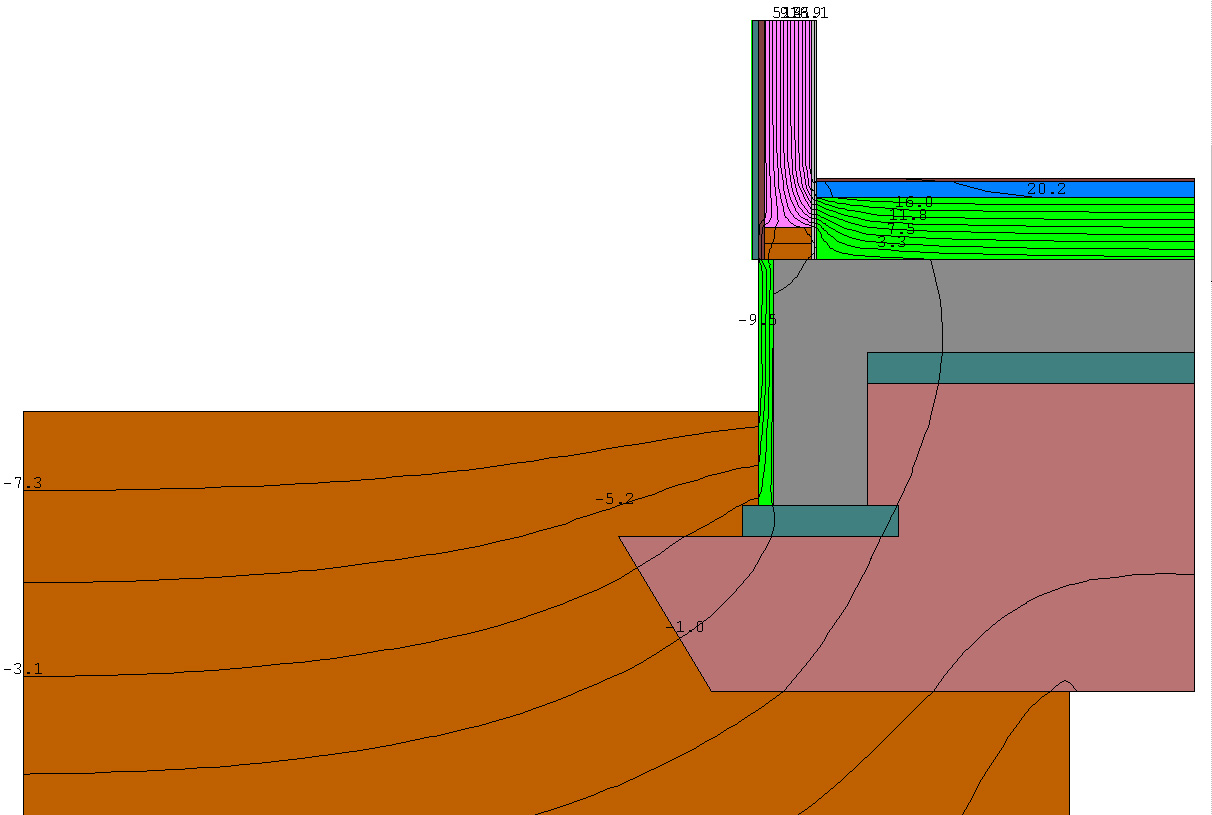This screenshot has width=1212, height=815.
Task: Click the green floor insulation layer
Action: pos(1050,228)
